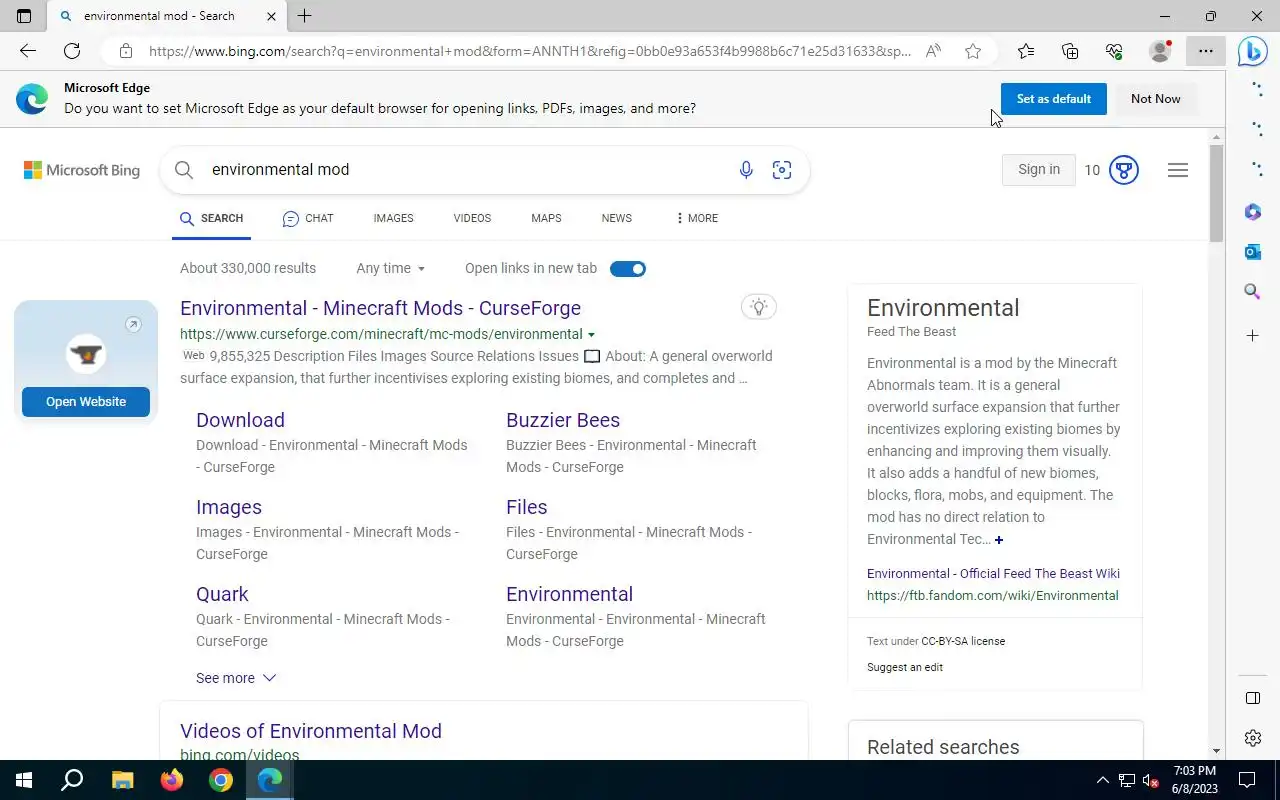Viewport: 1280px width, 800px height.
Task: Click Set as default button
Action: [1054, 99]
